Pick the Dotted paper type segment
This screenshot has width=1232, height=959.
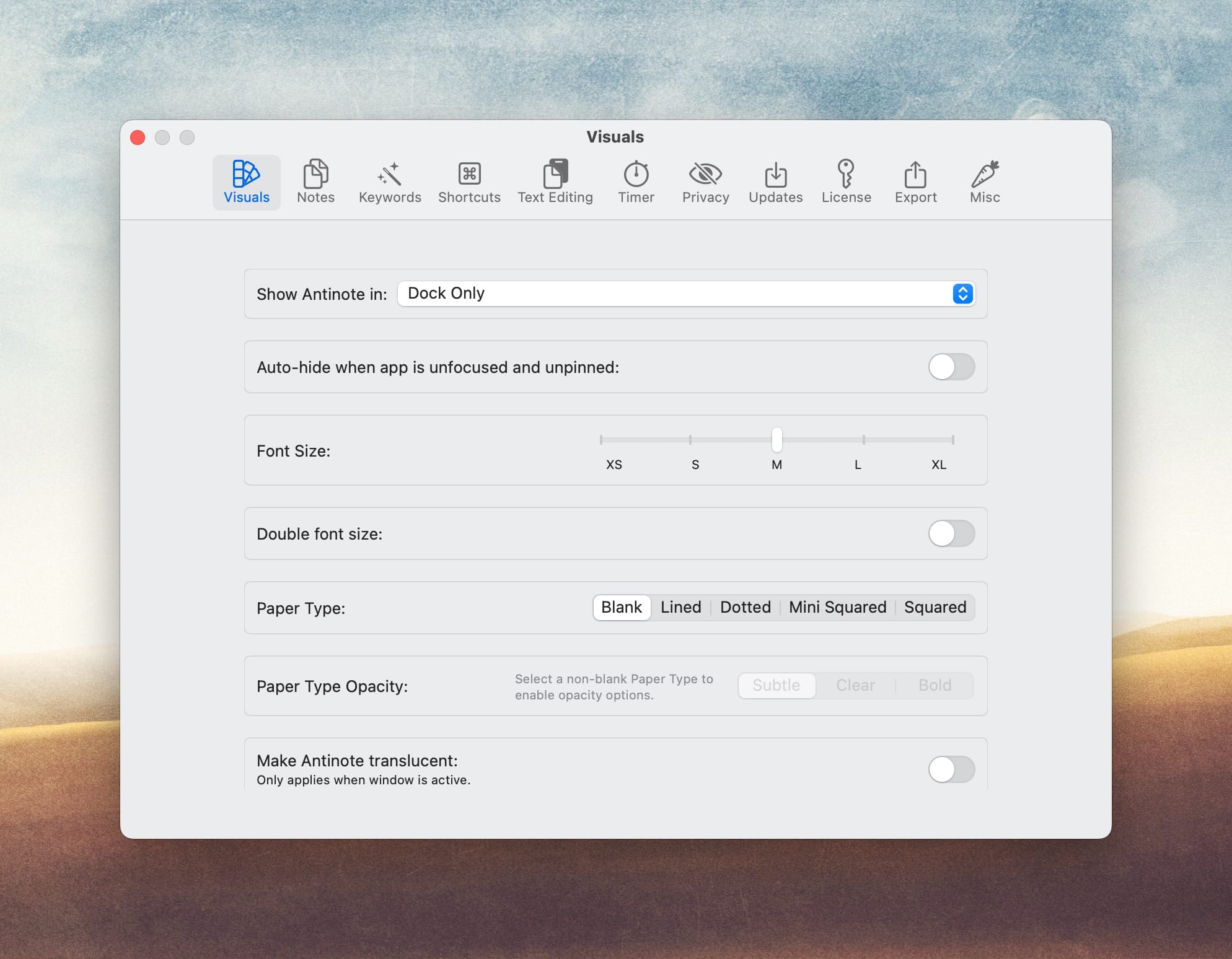745,607
